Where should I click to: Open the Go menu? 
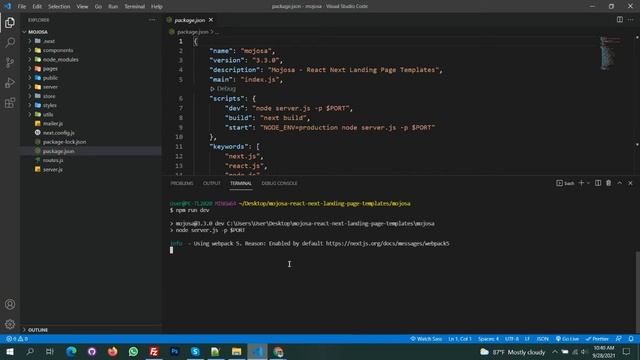pyautogui.click(x=98, y=7)
